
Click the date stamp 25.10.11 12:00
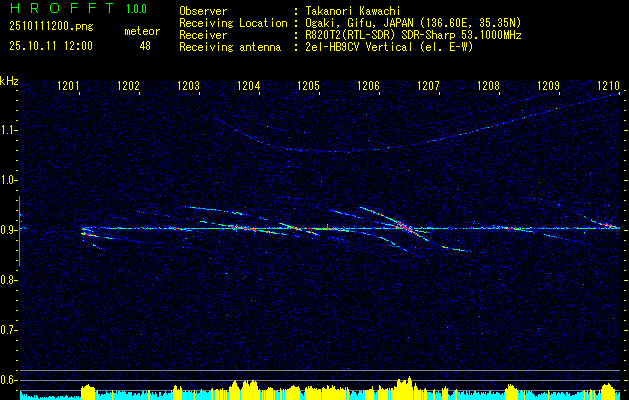click(51, 46)
